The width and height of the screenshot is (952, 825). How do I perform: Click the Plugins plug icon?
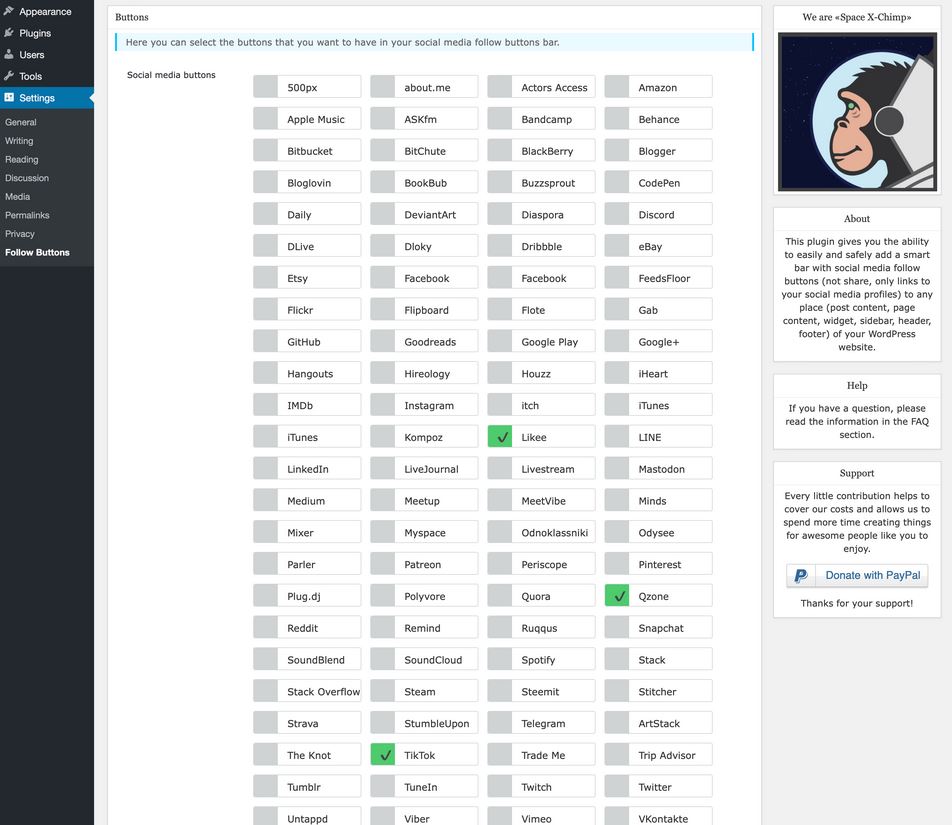tap(8, 33)
